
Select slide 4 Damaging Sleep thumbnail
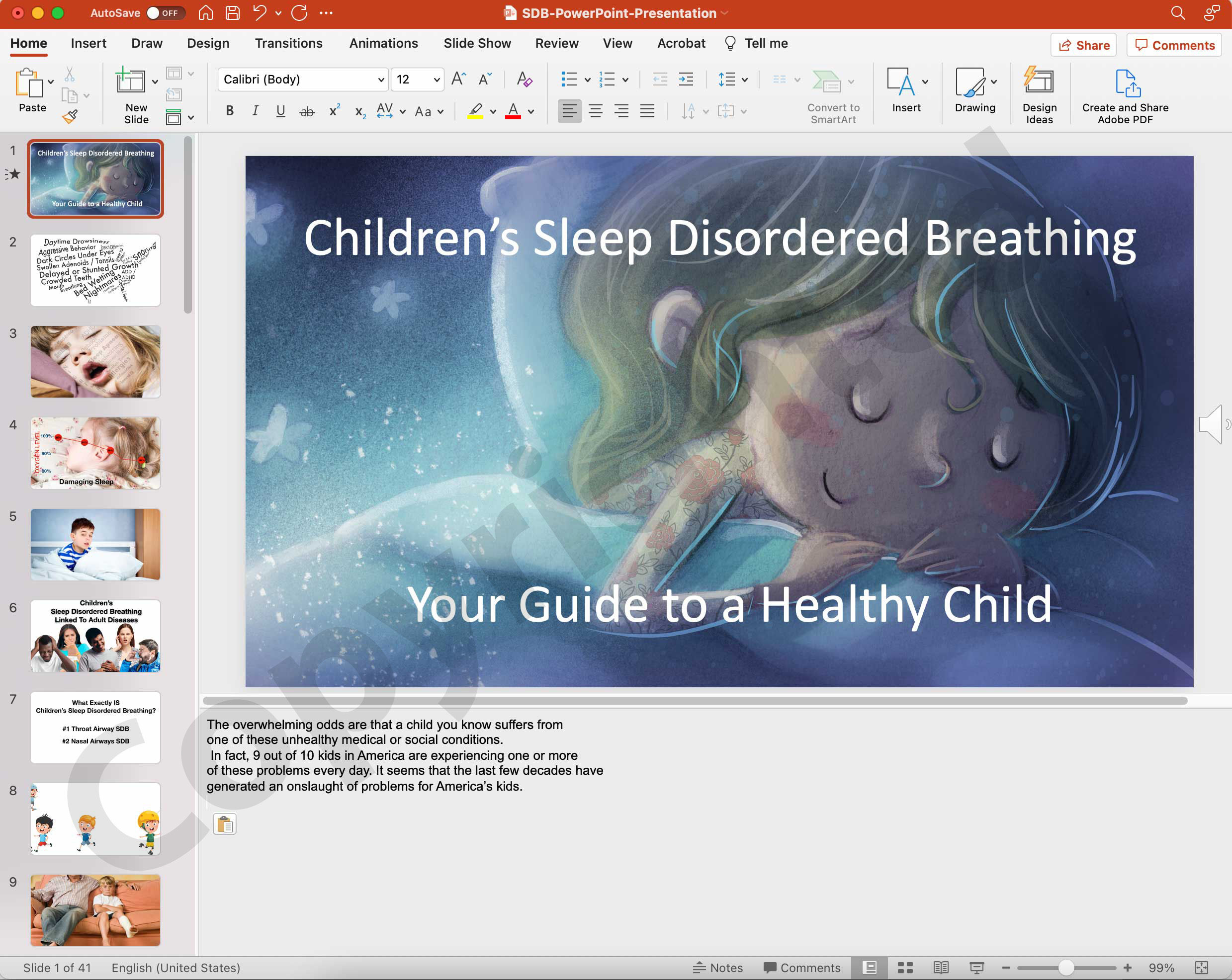(x=95, y=453)
